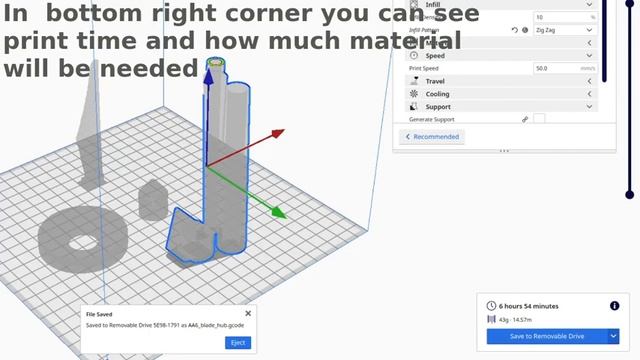Click the top handle of the layer slider

[x=630, y=3]
